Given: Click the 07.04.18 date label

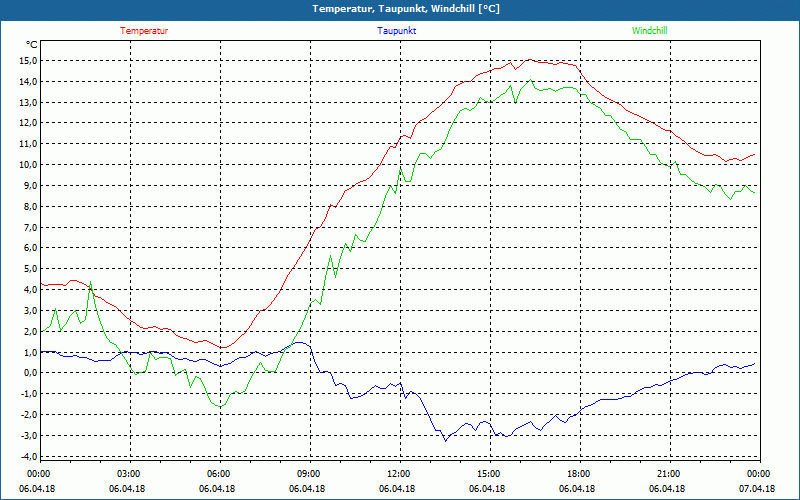Looking at the screenshot, I should (x=757, y=489).
